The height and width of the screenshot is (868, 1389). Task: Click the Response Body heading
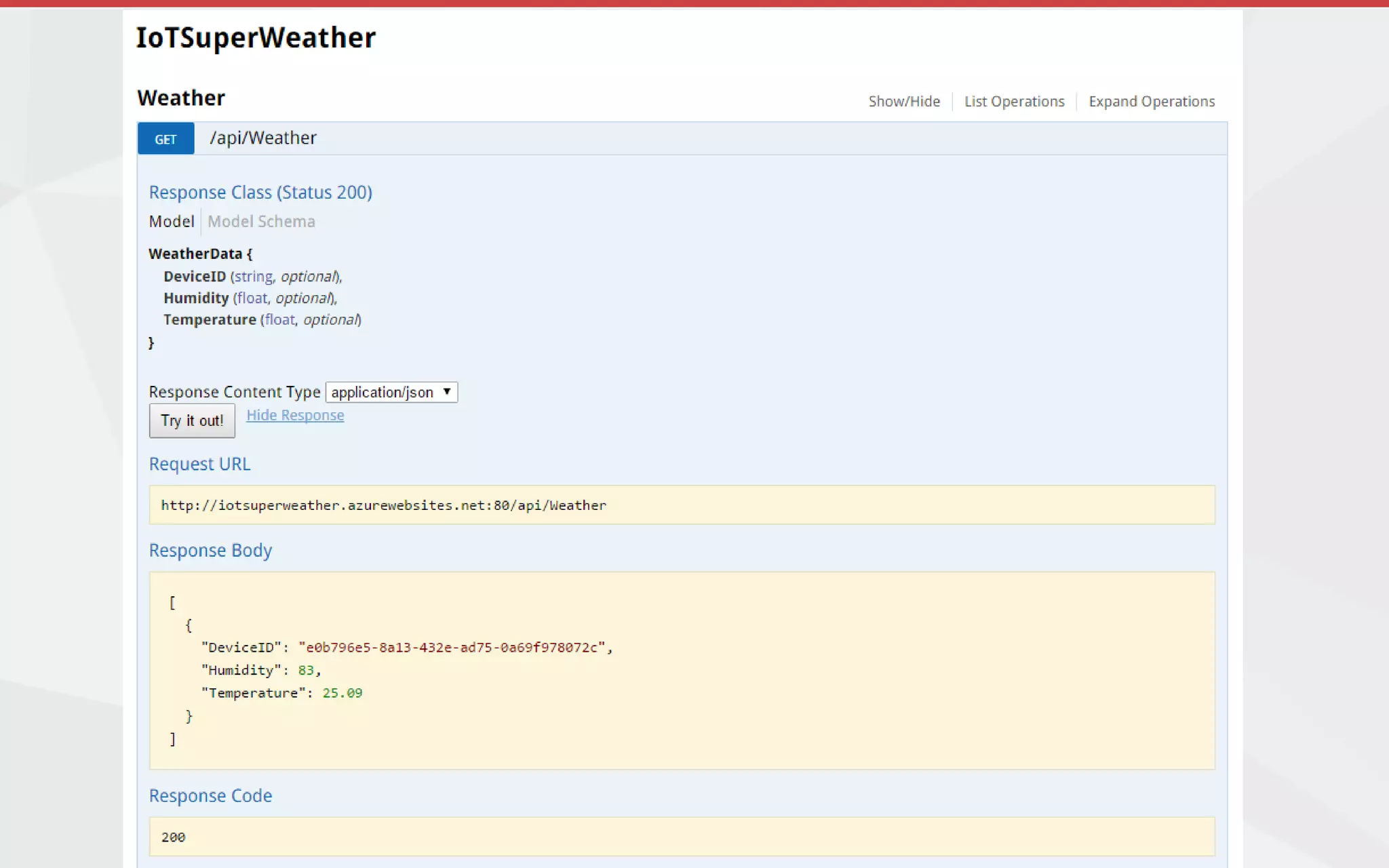pos(210,551)
